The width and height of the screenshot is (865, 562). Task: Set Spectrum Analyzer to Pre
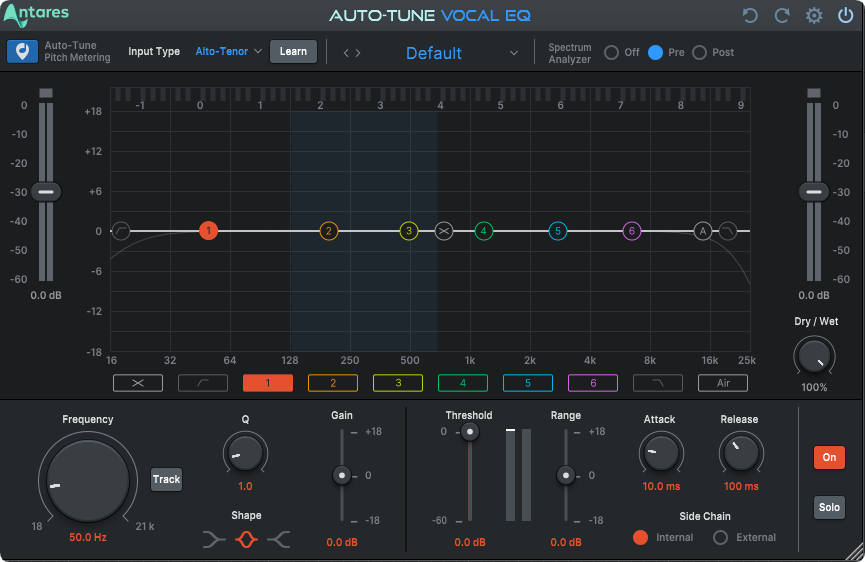point(655,52)
